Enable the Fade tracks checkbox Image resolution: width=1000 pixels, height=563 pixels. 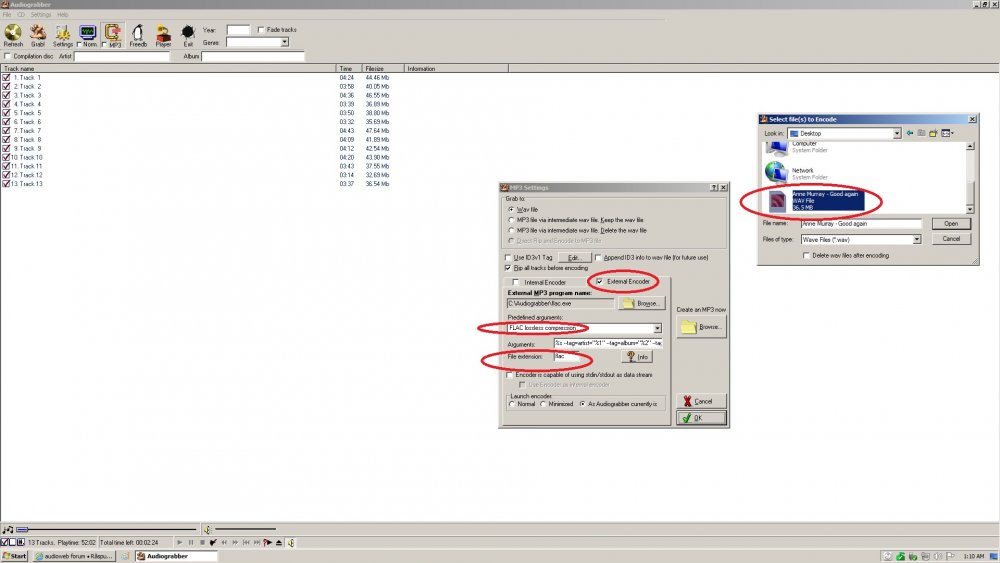coord(261,29)
